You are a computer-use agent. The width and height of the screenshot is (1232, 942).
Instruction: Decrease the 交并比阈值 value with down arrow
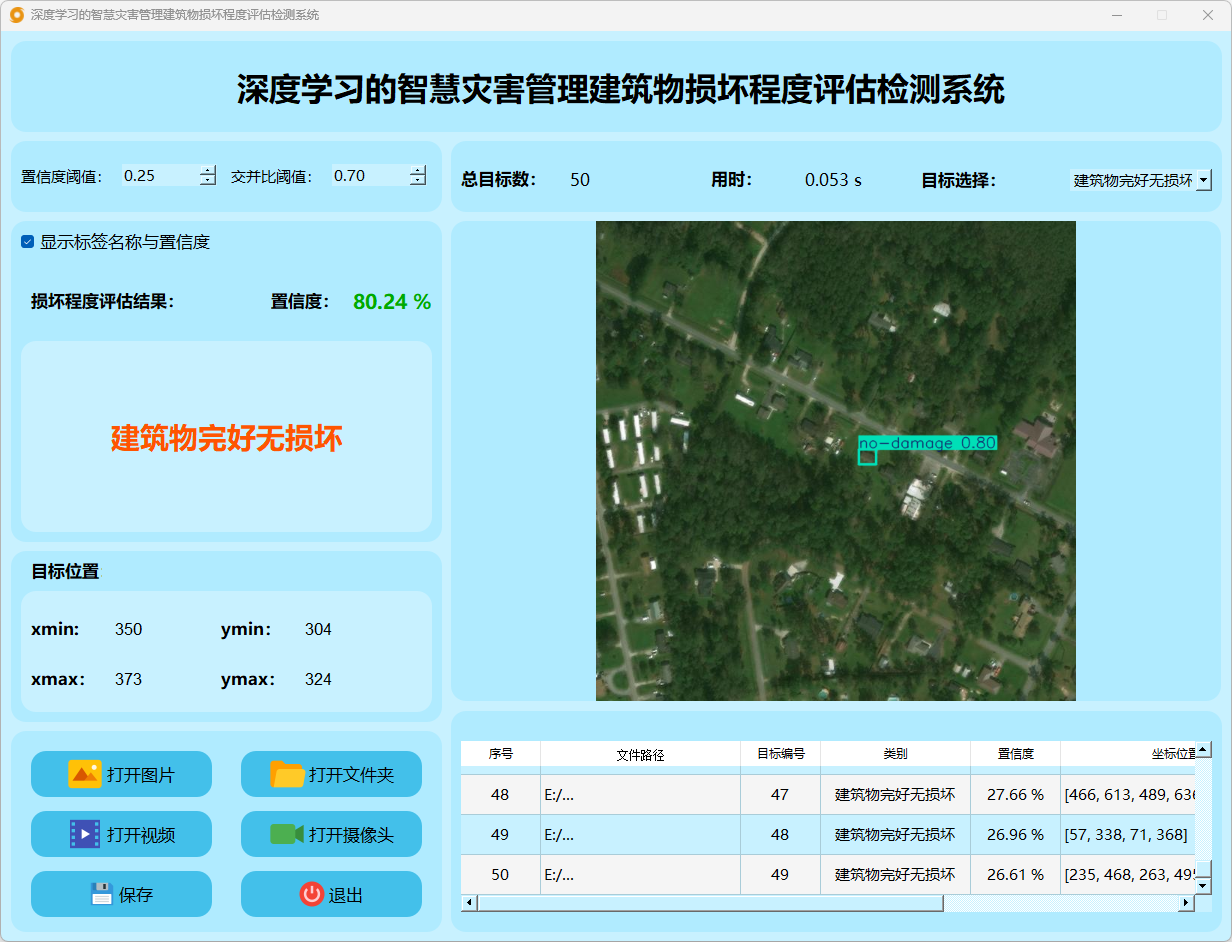coord(417,181)
